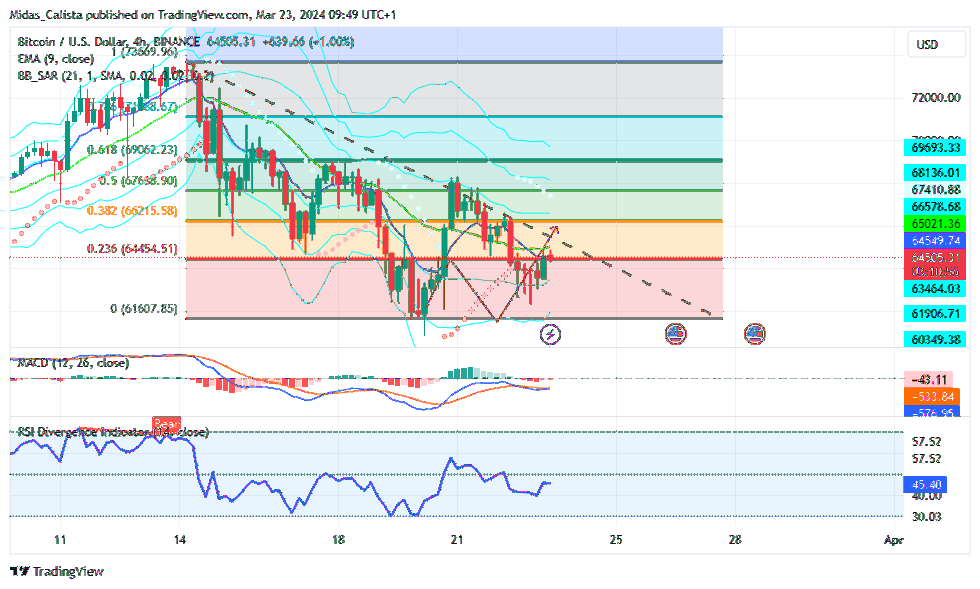Click the green 65021.36 price tag

[x=935, y=223]
